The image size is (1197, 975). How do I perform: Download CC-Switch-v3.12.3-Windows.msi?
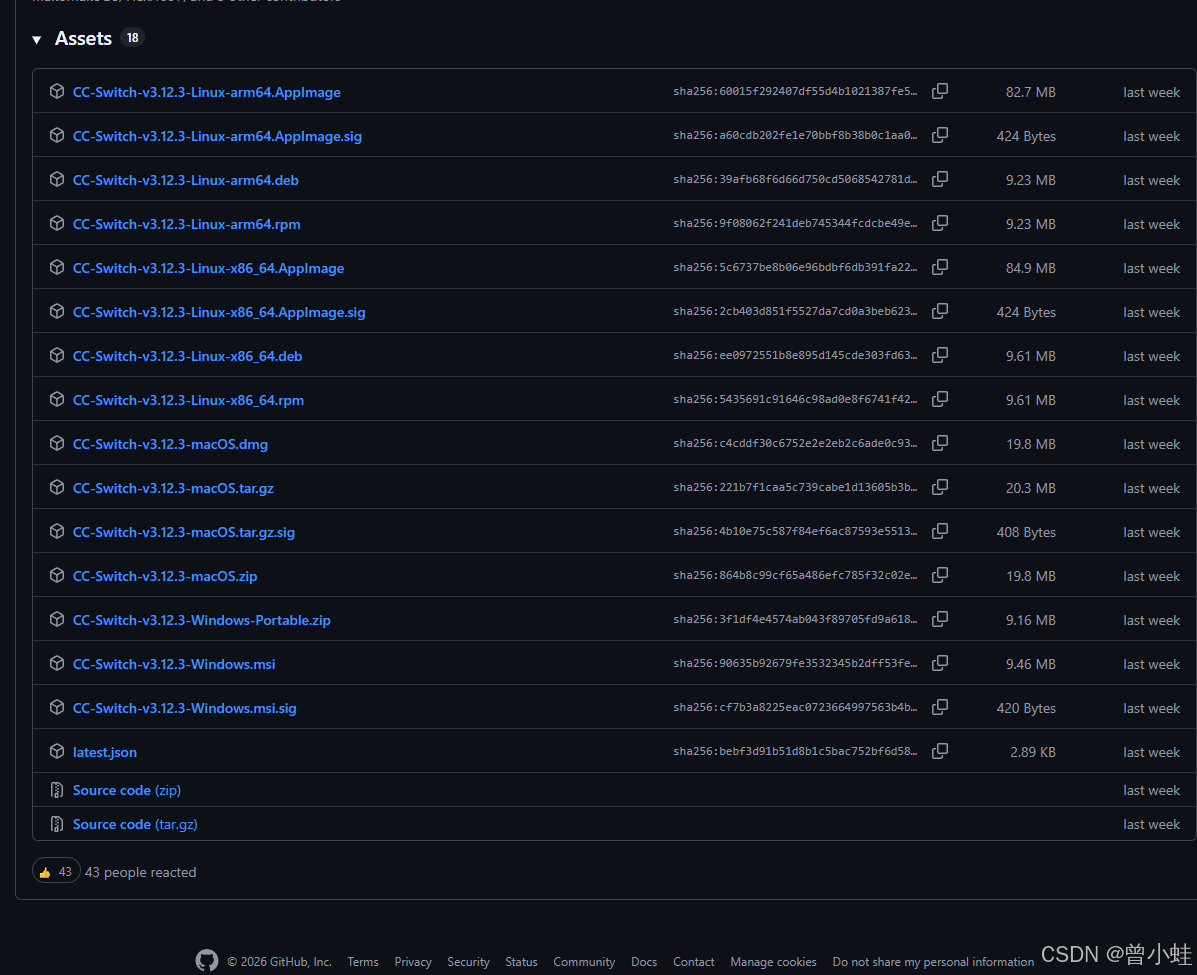[174, 664]
